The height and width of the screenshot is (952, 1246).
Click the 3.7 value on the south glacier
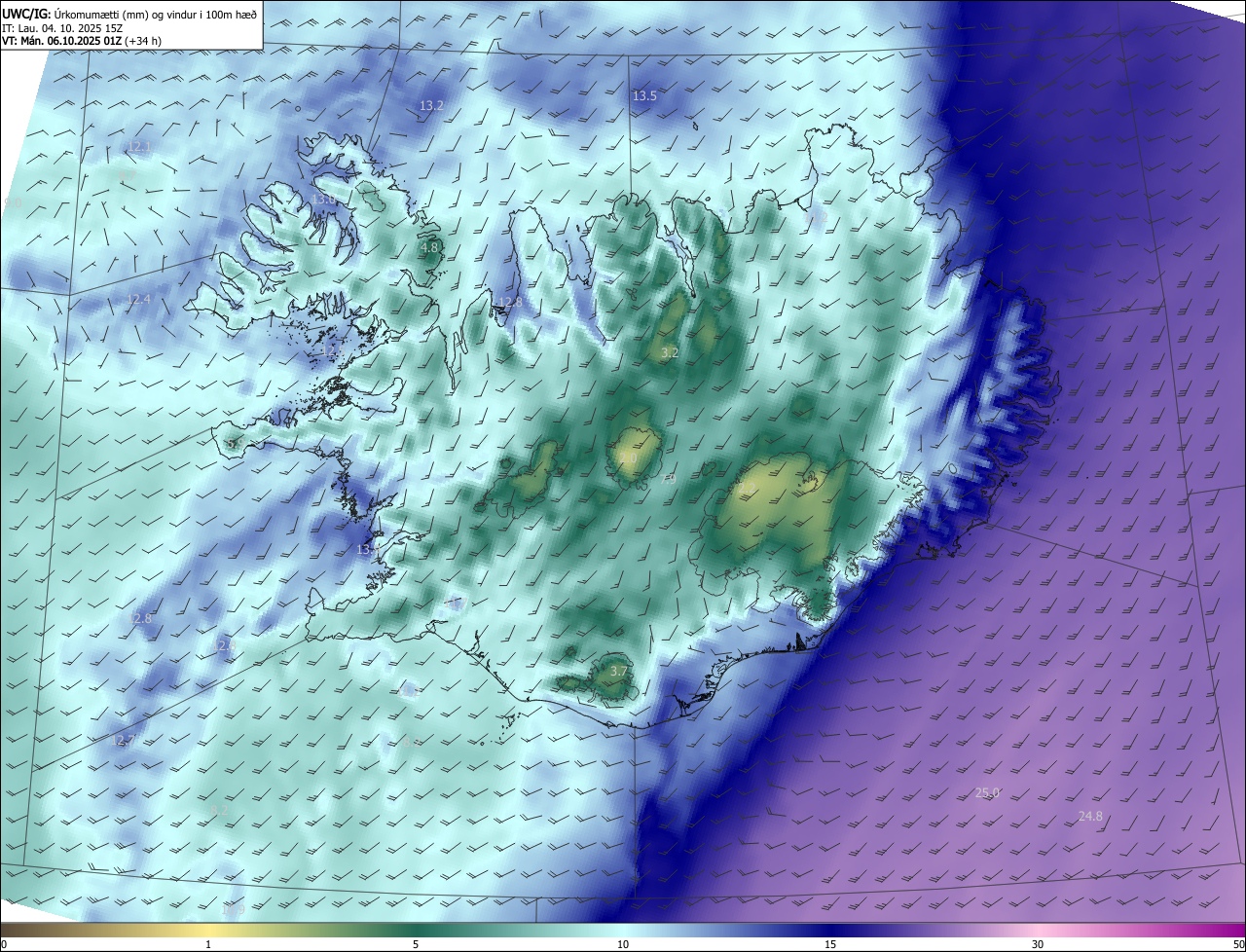click(x=619, y=672)
